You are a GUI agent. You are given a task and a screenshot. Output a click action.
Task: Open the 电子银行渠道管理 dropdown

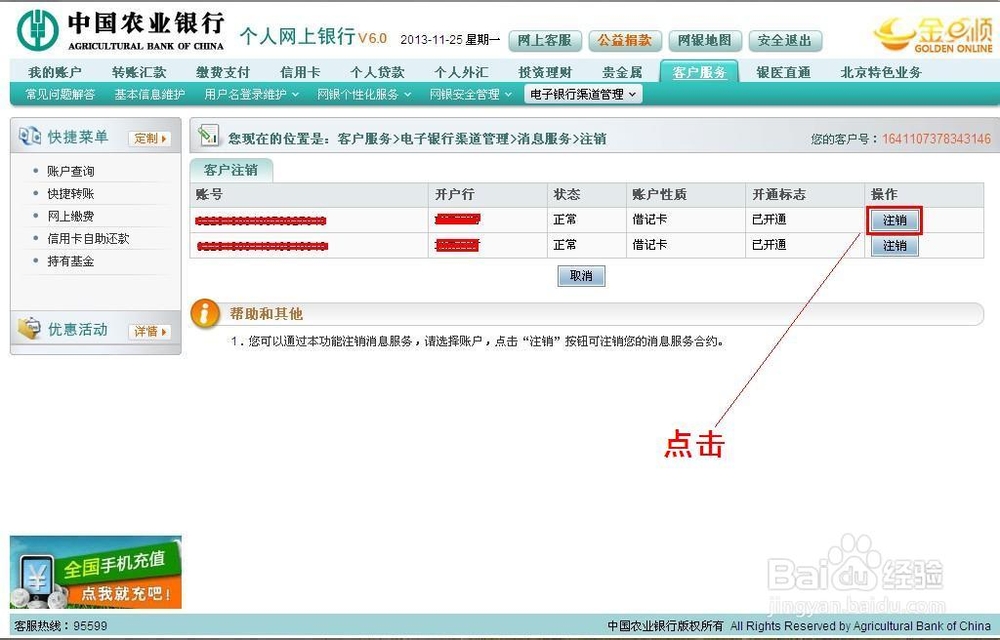click(x=580, y=93)
